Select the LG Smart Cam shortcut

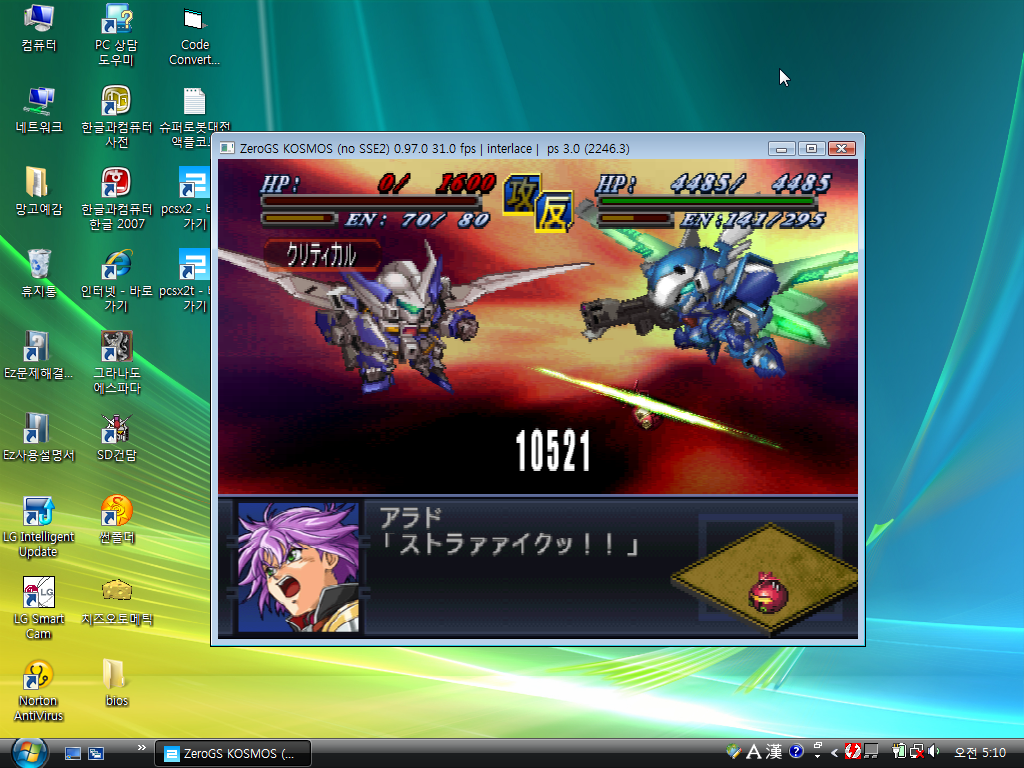tap(39, 609)
